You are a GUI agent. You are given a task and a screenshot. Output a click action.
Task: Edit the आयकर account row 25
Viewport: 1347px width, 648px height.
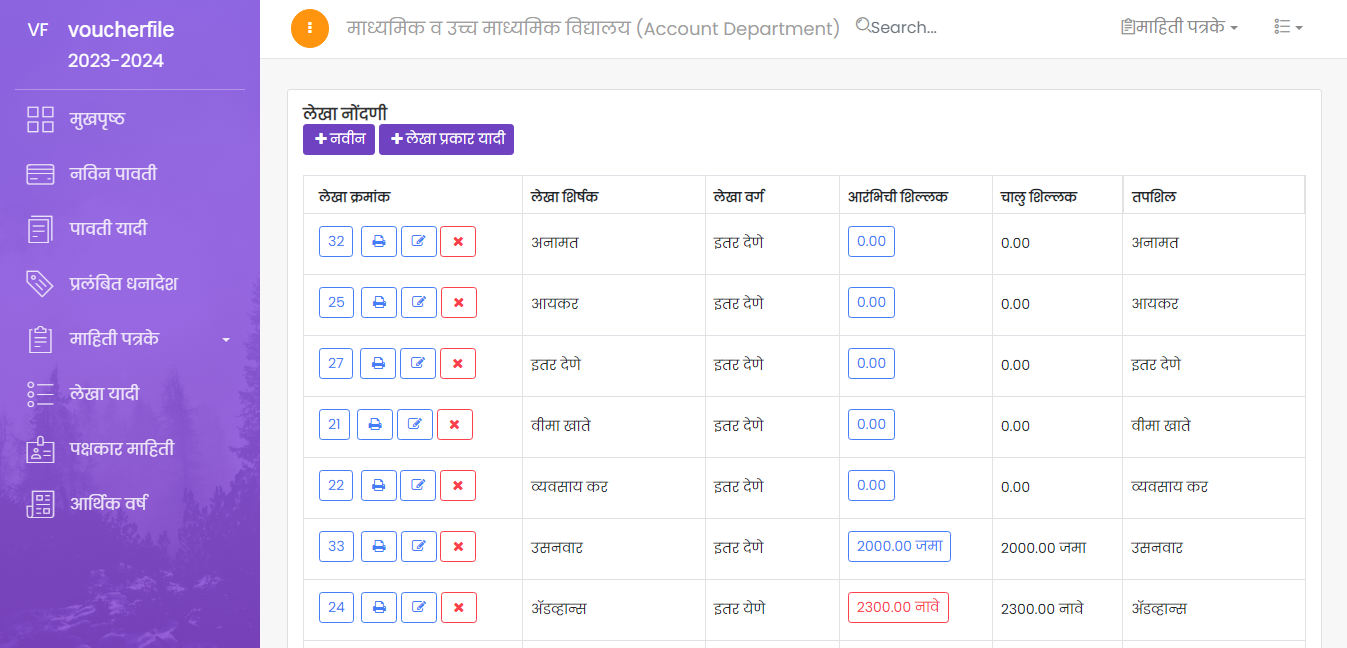(x=418, y=303)
